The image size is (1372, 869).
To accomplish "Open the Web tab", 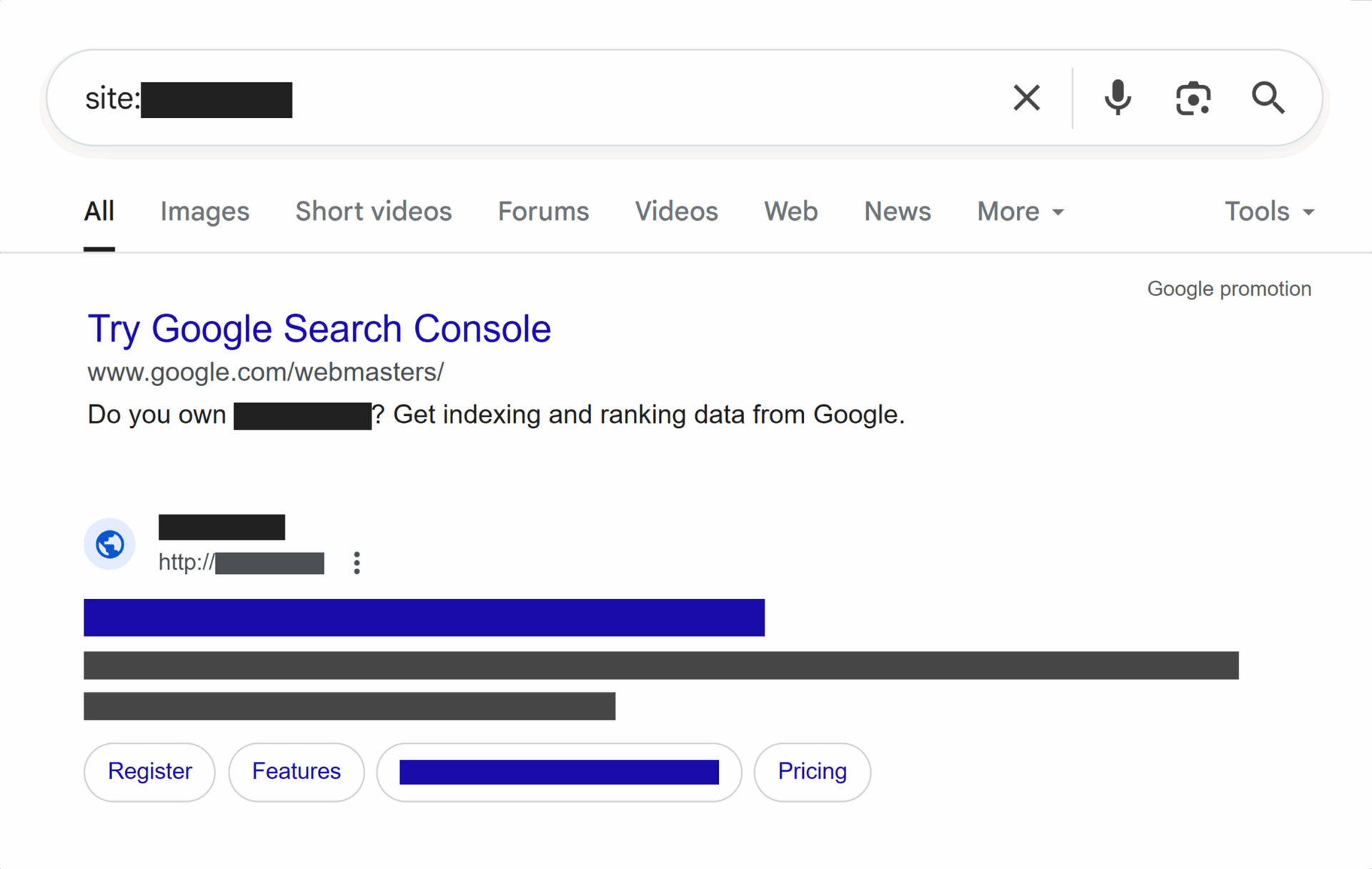I will 791,212.
